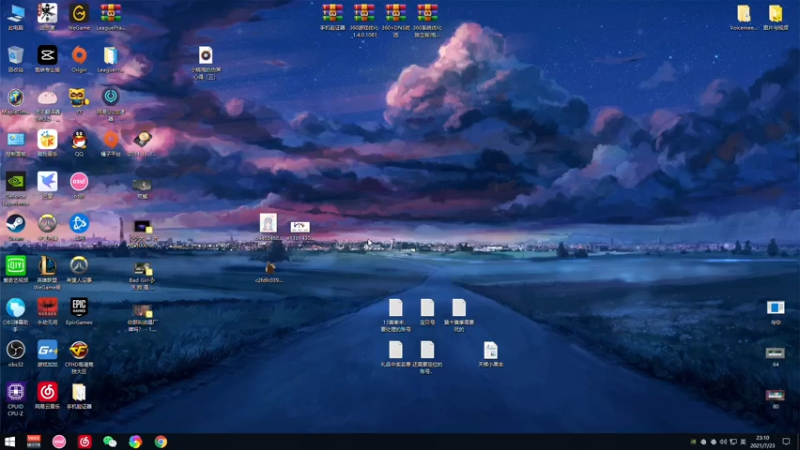Viewport: 800px width, 450px height.
Task: Open Google Chrome from the taskbar
Action: pyautogui.click(x=161, y=441)
